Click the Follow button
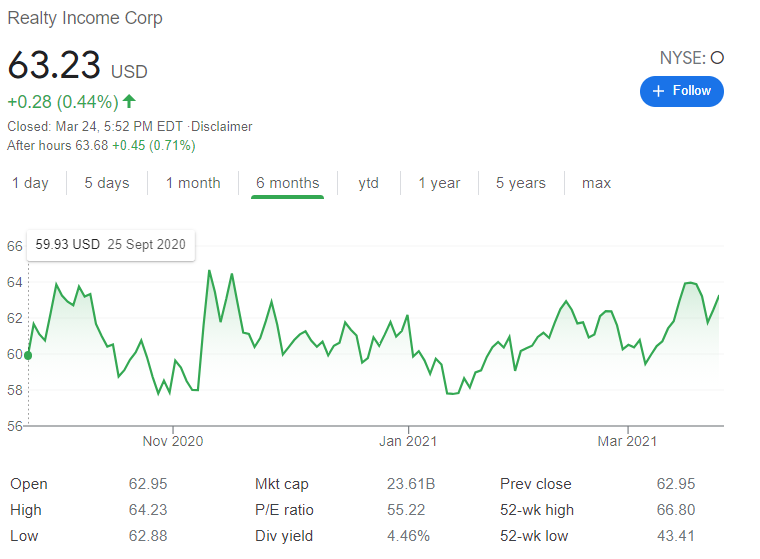The height and width of the screenshot is (559, 760). tap(681, 91)
